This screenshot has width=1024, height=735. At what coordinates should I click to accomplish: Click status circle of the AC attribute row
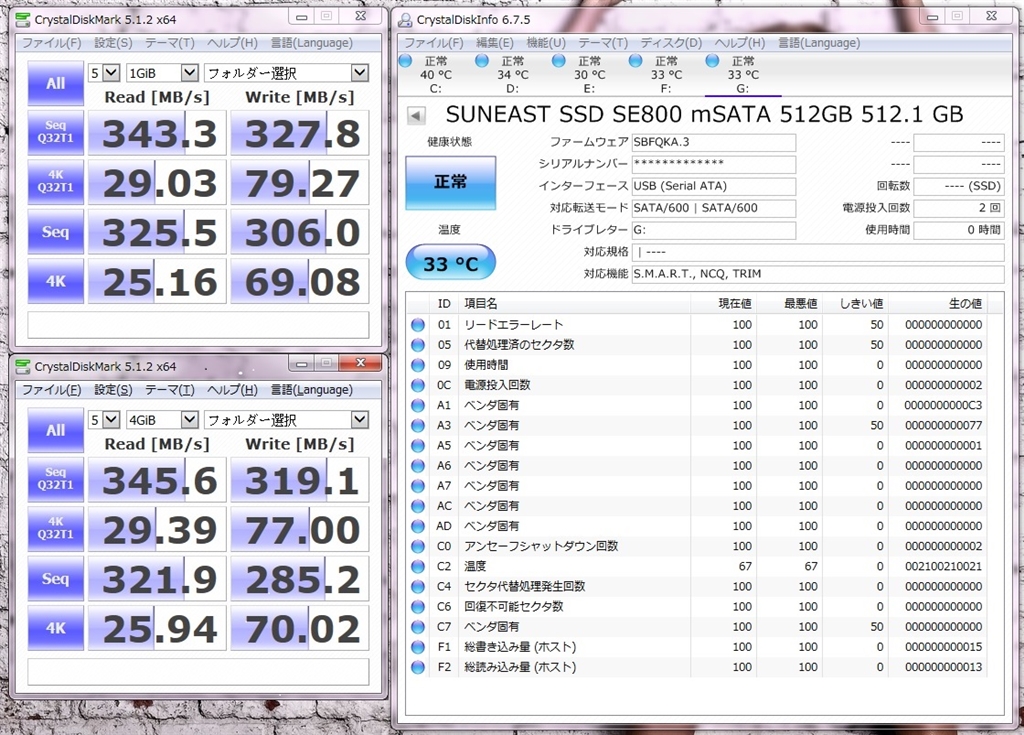point(418,506)
